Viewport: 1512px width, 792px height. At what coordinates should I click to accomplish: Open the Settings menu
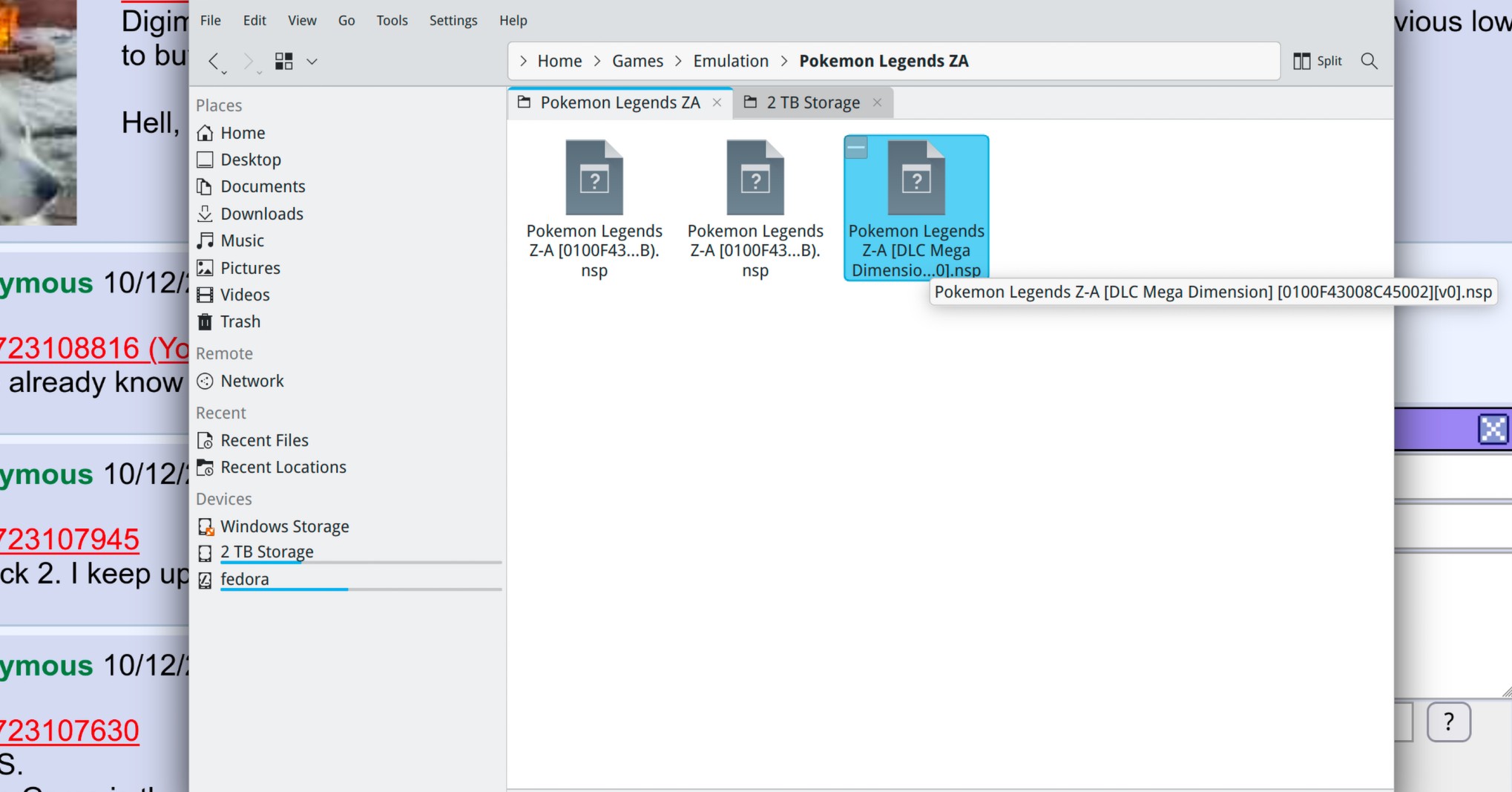(453, 20)
